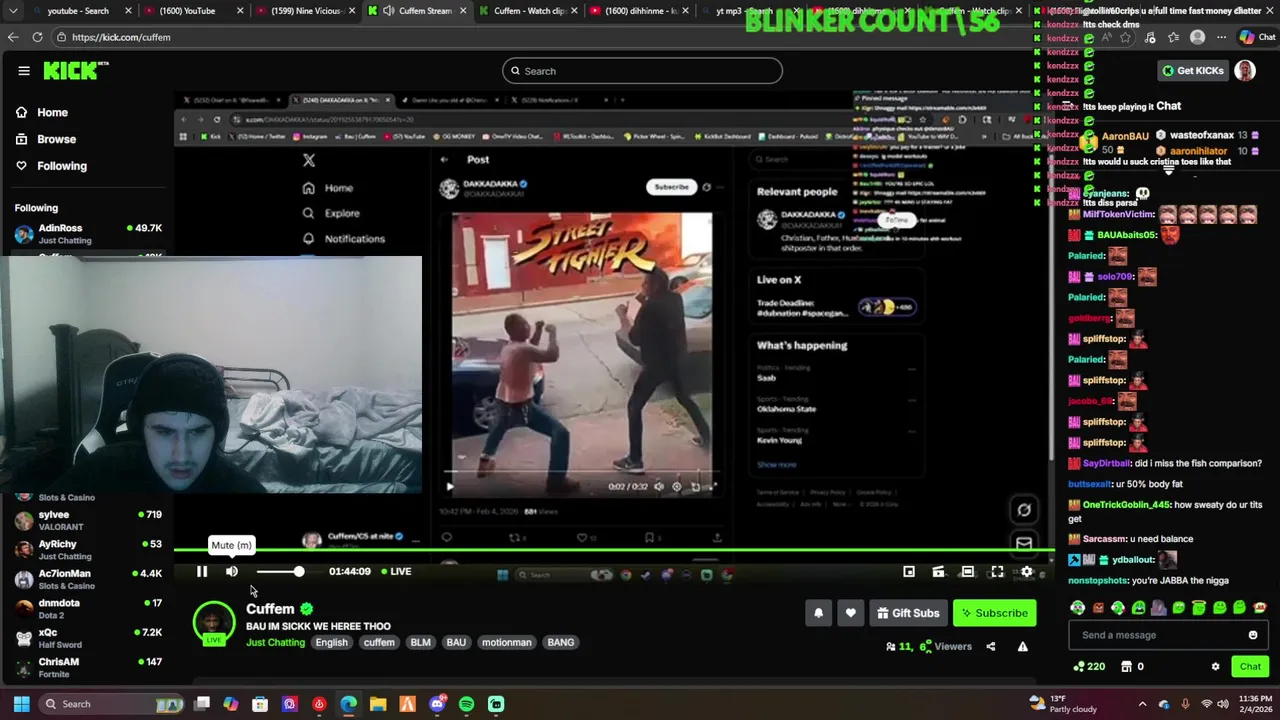
Task: Open Gift Subs button
Action: tap(908, 613)
